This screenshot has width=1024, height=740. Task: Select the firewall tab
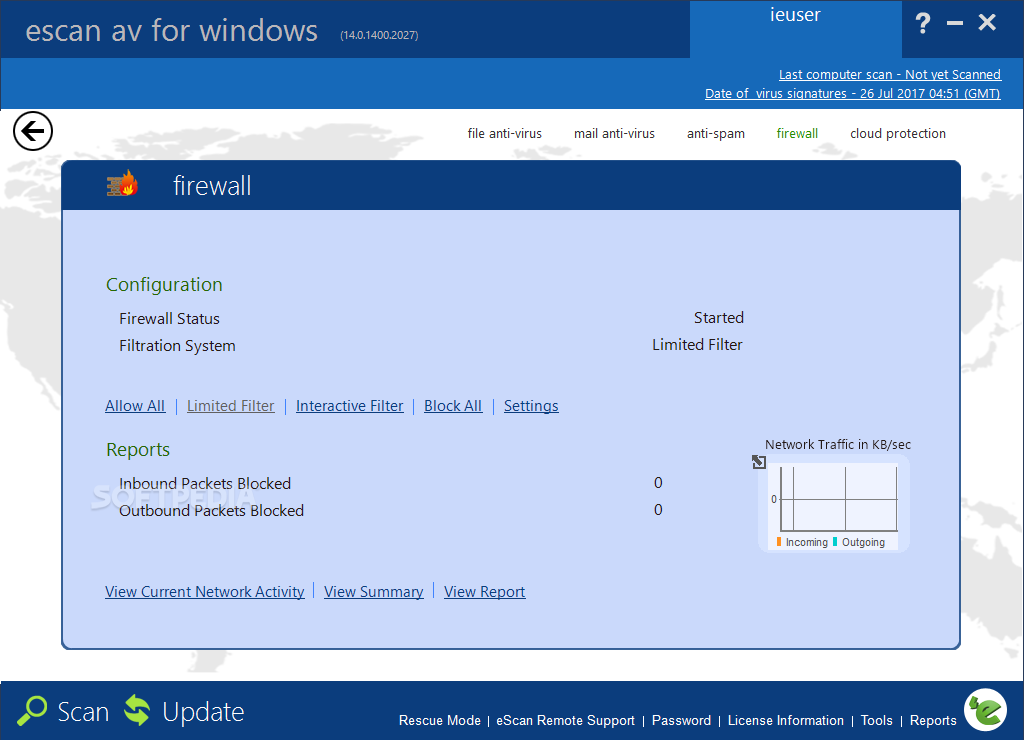click(797, 133)
